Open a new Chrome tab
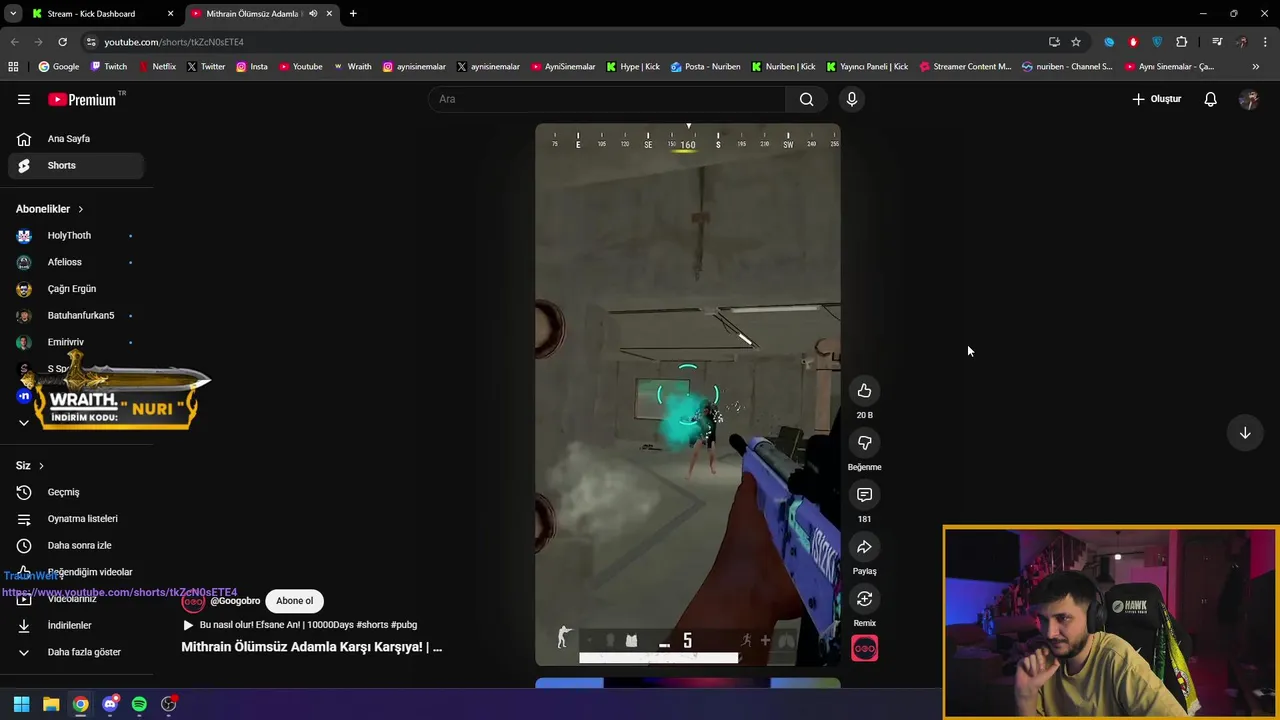1280x720 pixels. tap(353, 14)
